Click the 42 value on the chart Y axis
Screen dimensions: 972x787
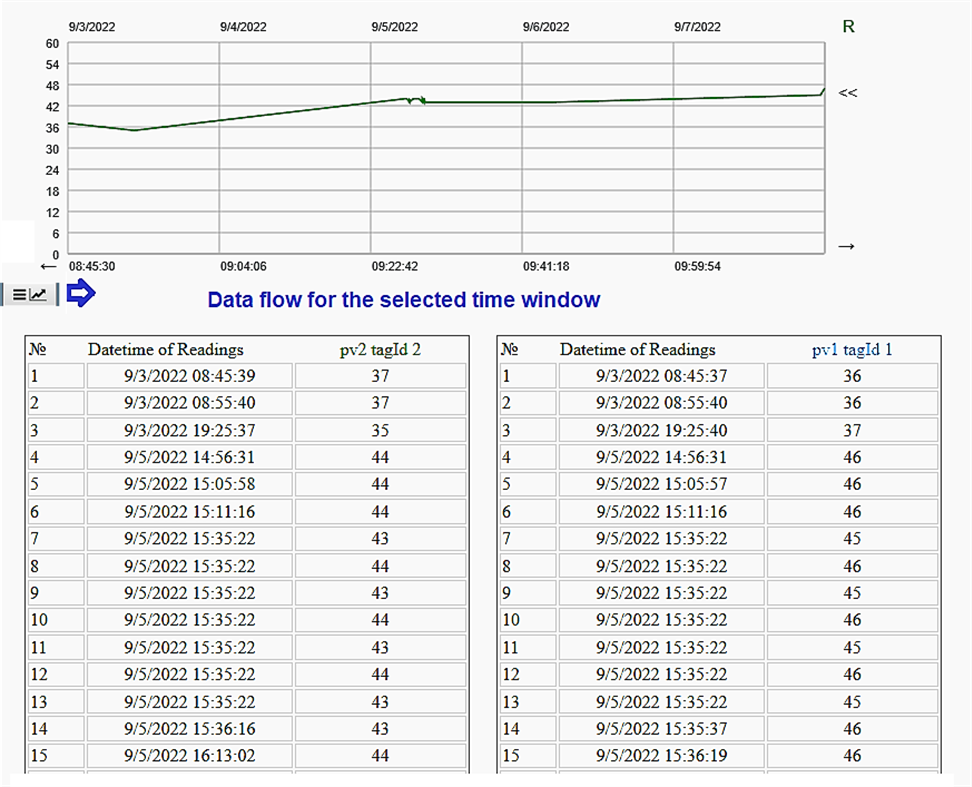53,107
